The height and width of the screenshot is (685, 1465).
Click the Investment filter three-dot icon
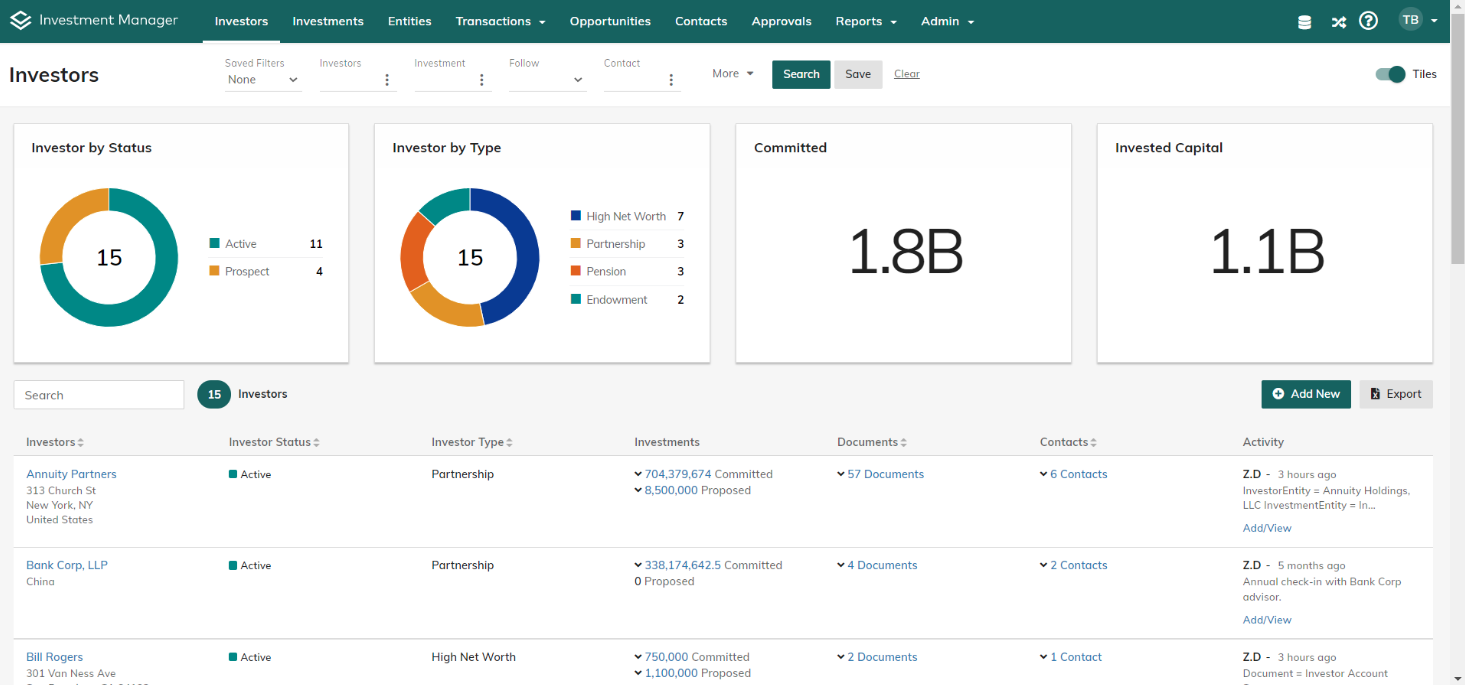coord(482,80)
